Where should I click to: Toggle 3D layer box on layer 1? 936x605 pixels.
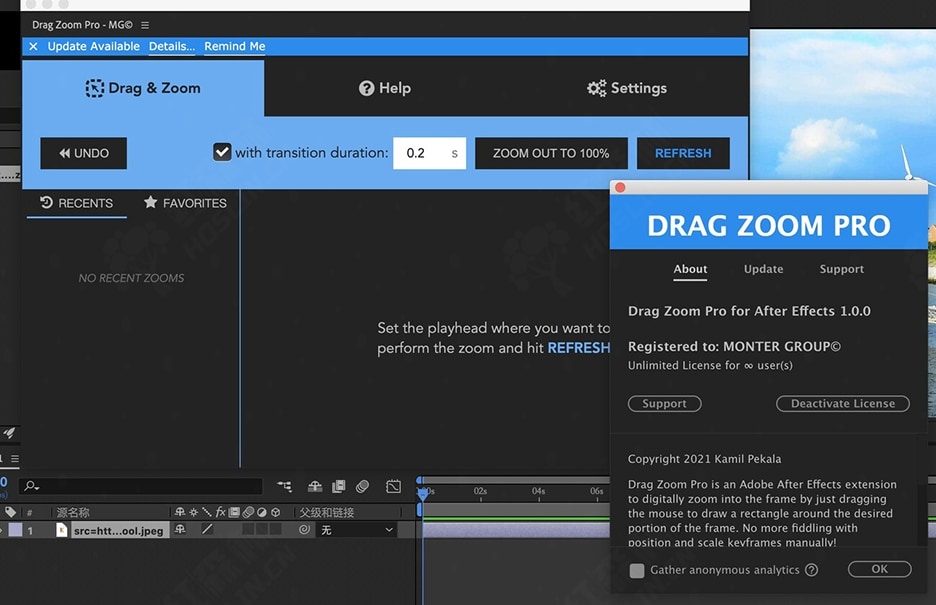275,529
